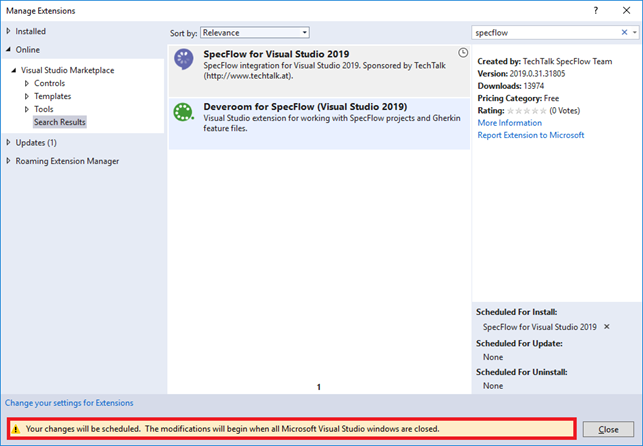Open the More Information link
643x446 pixels.
click(x=509, y=123)
